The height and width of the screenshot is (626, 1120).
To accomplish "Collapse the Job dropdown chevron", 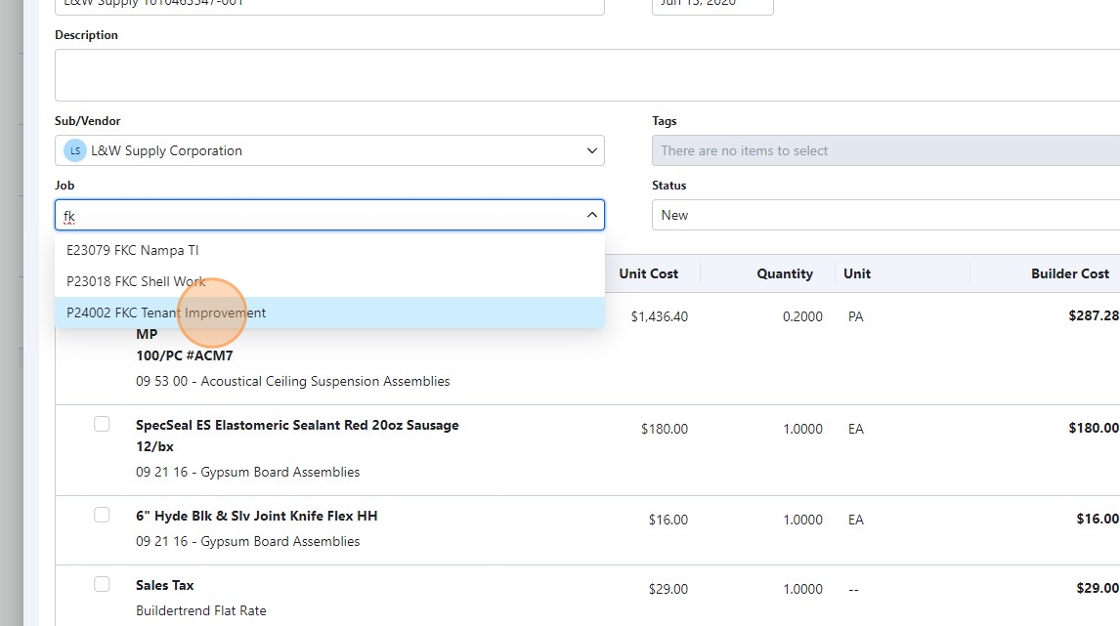I will pos(591,215).
